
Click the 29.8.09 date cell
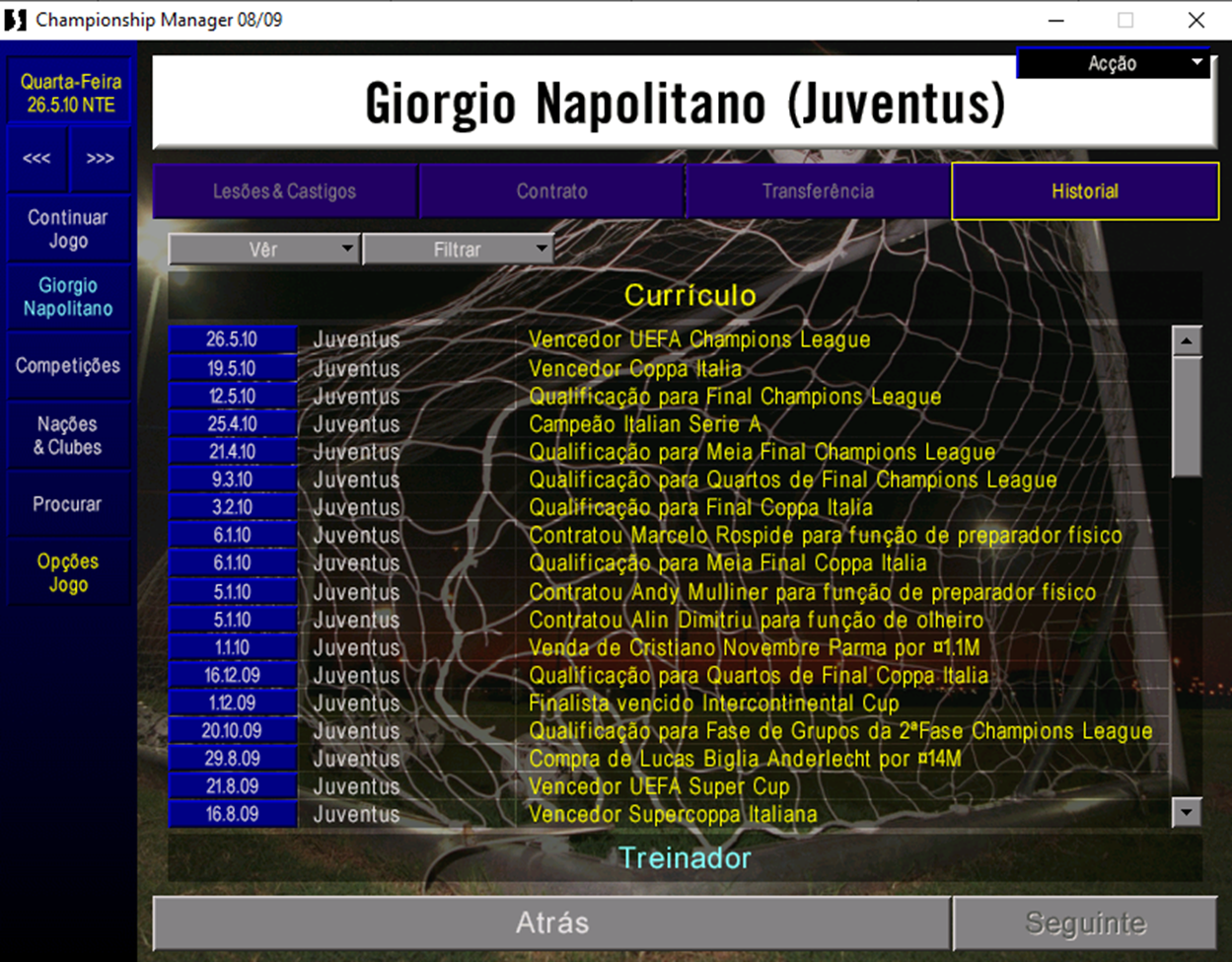[x=232, y=758]
